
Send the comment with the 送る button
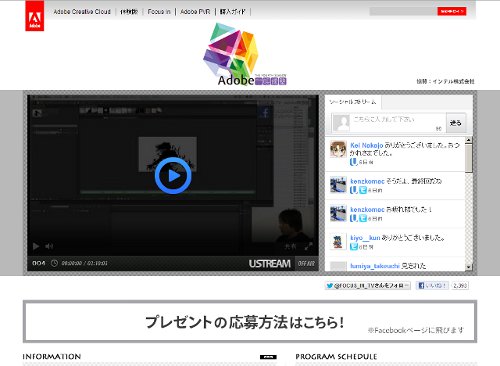coord(456,123)
